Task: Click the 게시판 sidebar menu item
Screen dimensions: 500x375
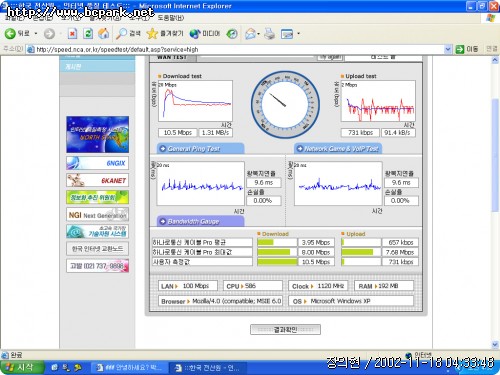Action: click(97, 67)
